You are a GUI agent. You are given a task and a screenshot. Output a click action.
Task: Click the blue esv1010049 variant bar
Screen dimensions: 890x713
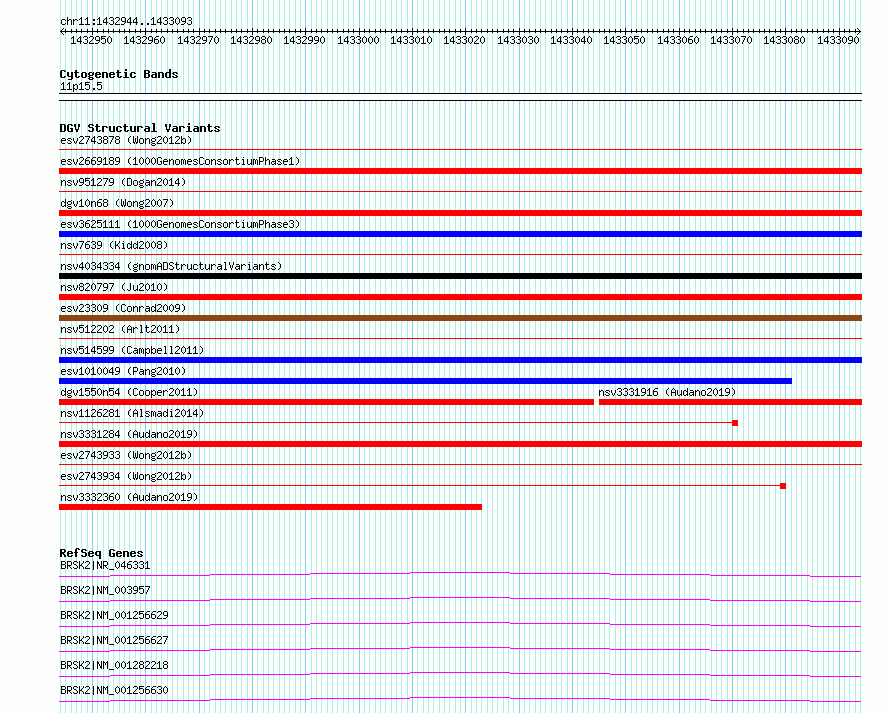[425, 381]
